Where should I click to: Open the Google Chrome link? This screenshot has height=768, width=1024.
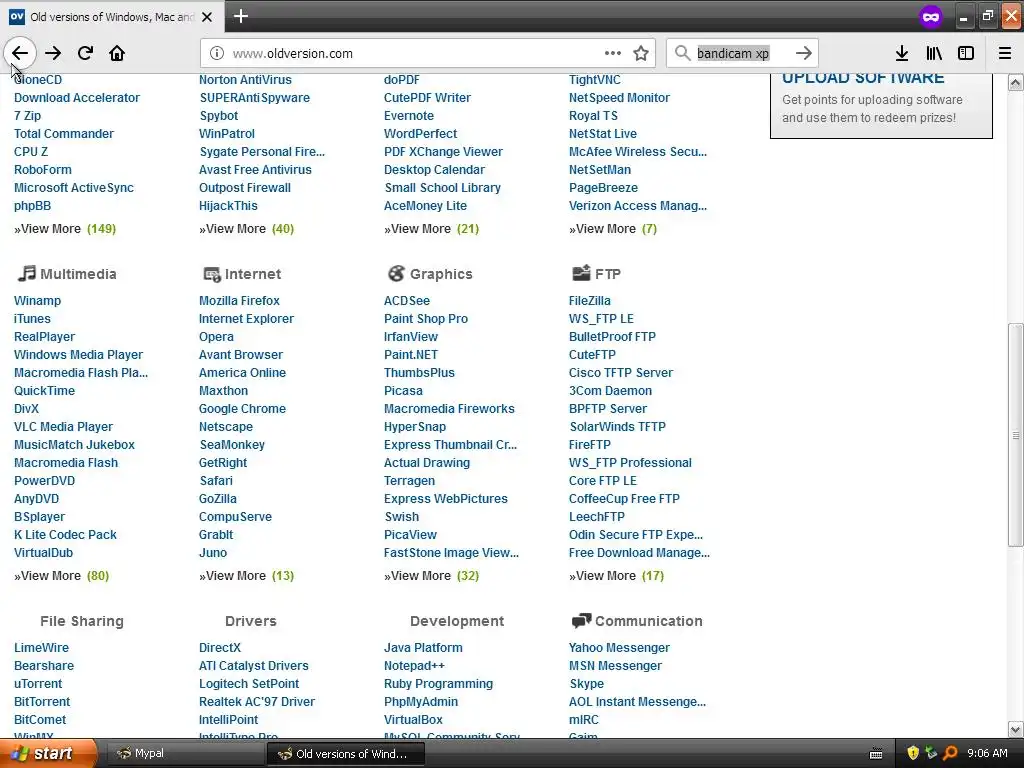pos(242,408)
